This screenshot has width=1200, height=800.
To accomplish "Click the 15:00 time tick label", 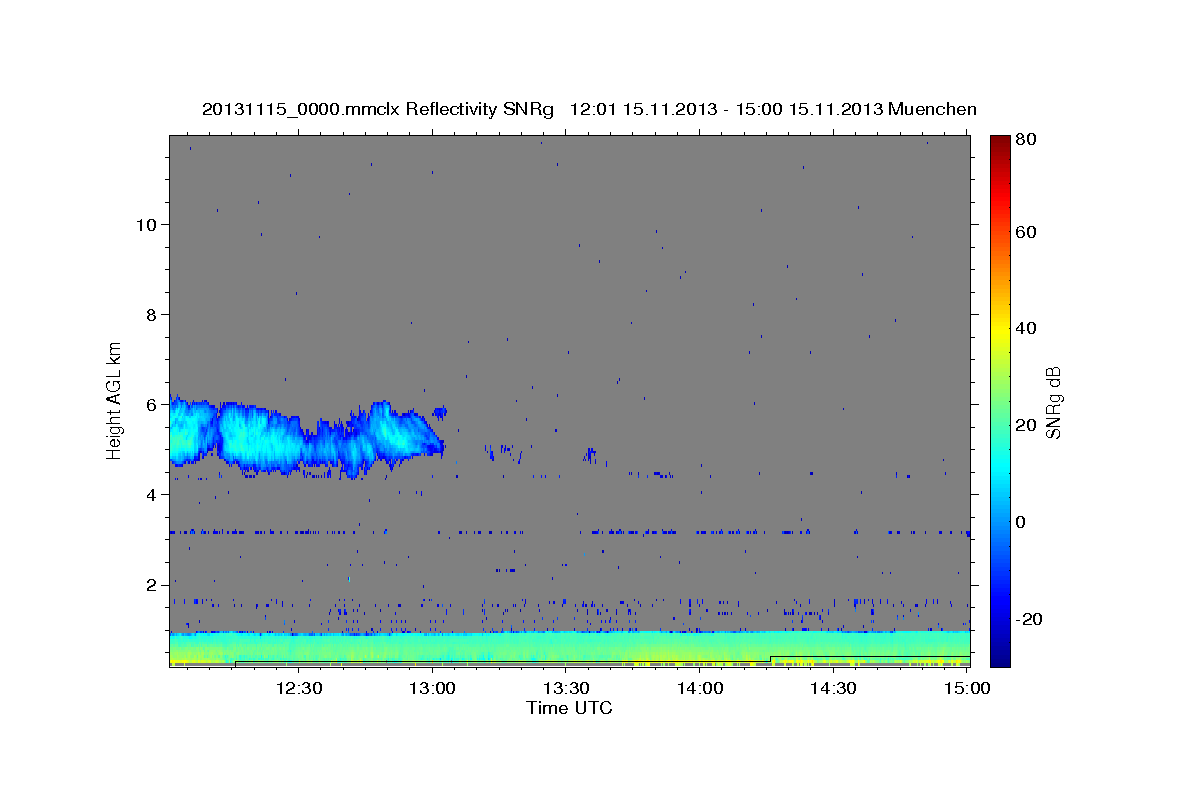I will tap(966, 688).
